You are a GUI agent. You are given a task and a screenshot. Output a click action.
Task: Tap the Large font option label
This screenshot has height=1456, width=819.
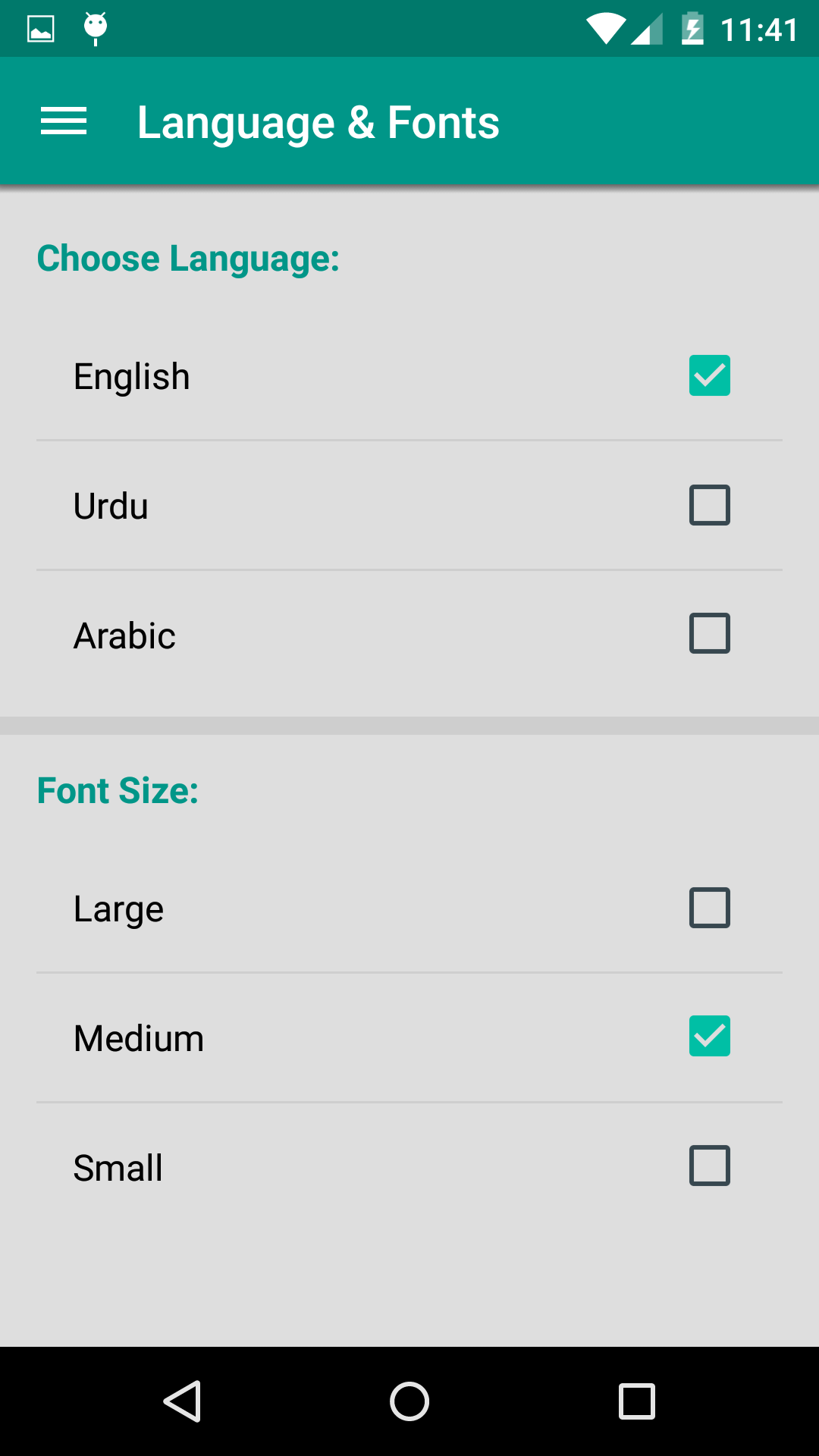click(118, 908)
